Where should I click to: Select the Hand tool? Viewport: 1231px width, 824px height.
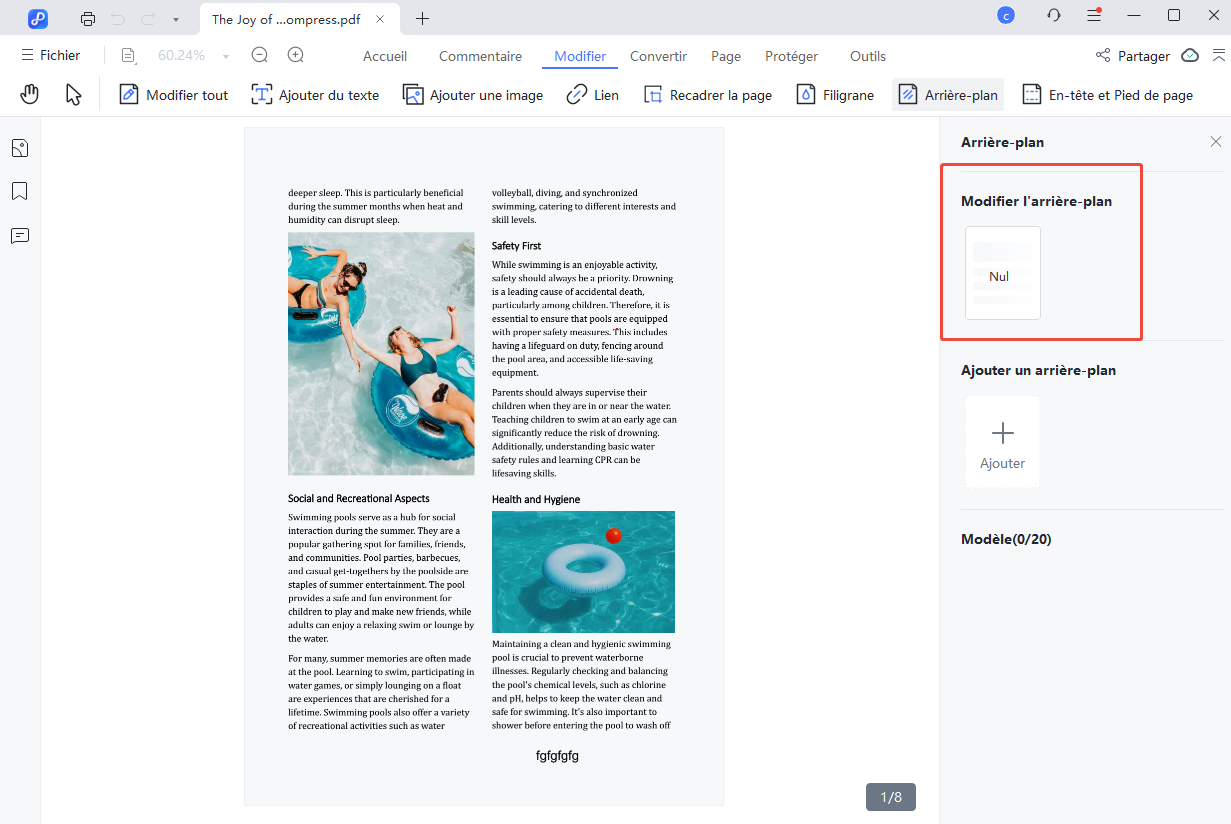tap(29, 93)
